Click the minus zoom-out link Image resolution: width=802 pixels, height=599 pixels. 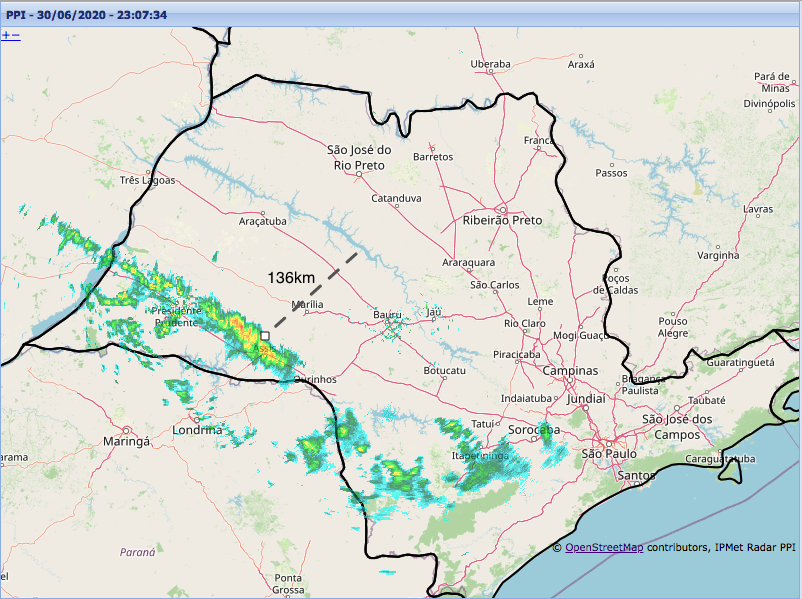click(x=15, y=35)
